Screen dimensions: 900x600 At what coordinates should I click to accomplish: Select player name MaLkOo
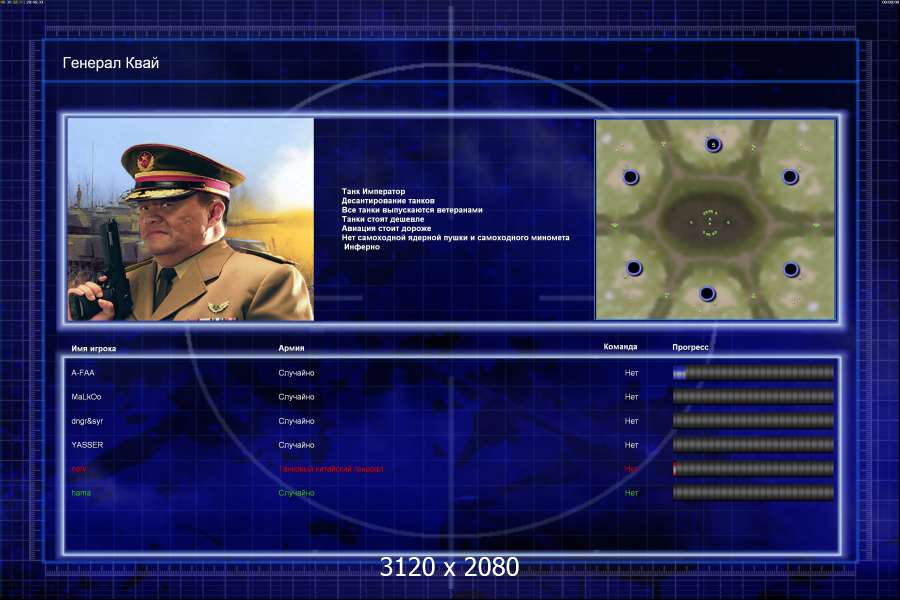(86, 397)
